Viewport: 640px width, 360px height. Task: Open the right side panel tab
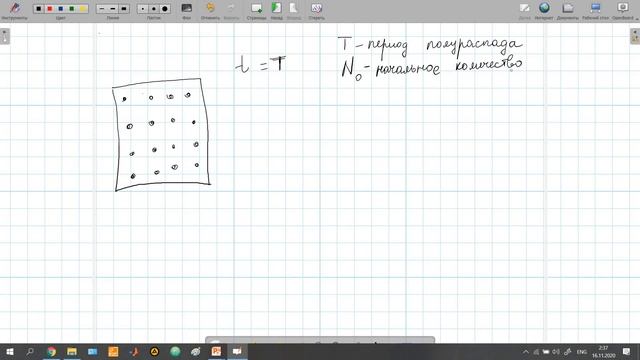click(635, 36)
